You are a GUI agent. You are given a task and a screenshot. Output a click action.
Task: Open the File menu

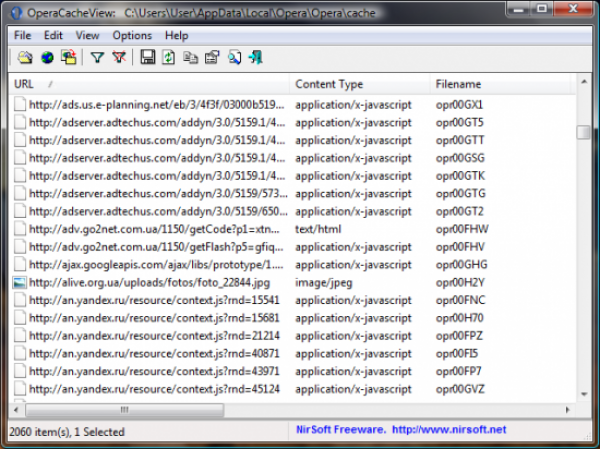pos(23,36)
